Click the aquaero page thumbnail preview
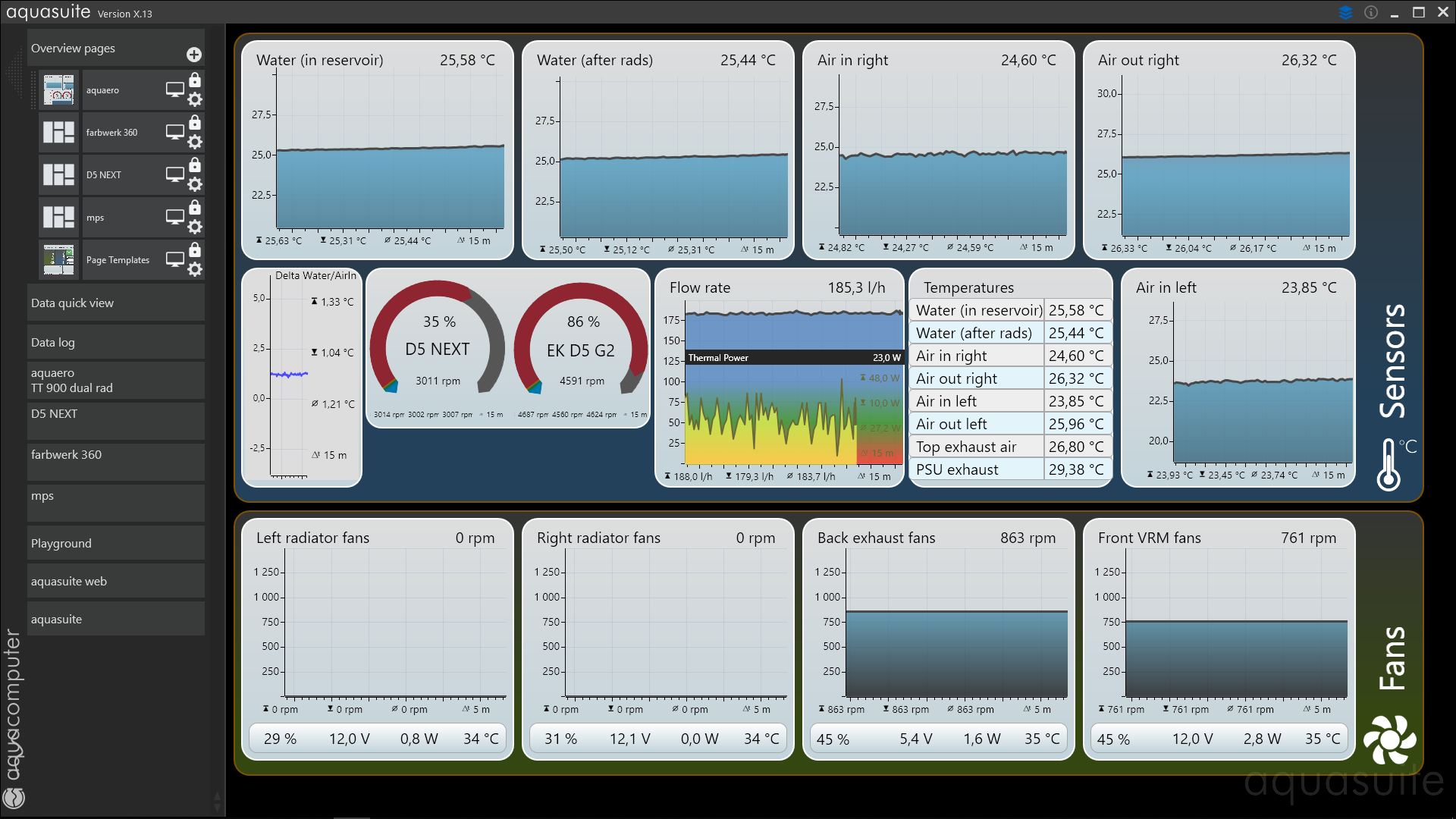The height and width of the screenshot is (819, 1456). pos(58,90)
